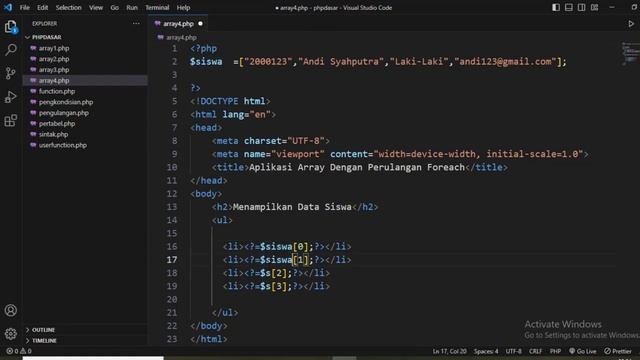Open sintak.php in explorer

[53, 134]
